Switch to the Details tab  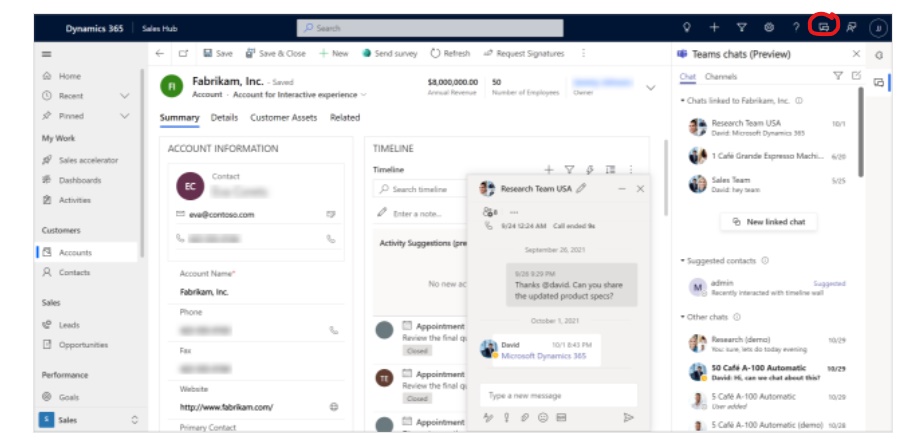225,117
